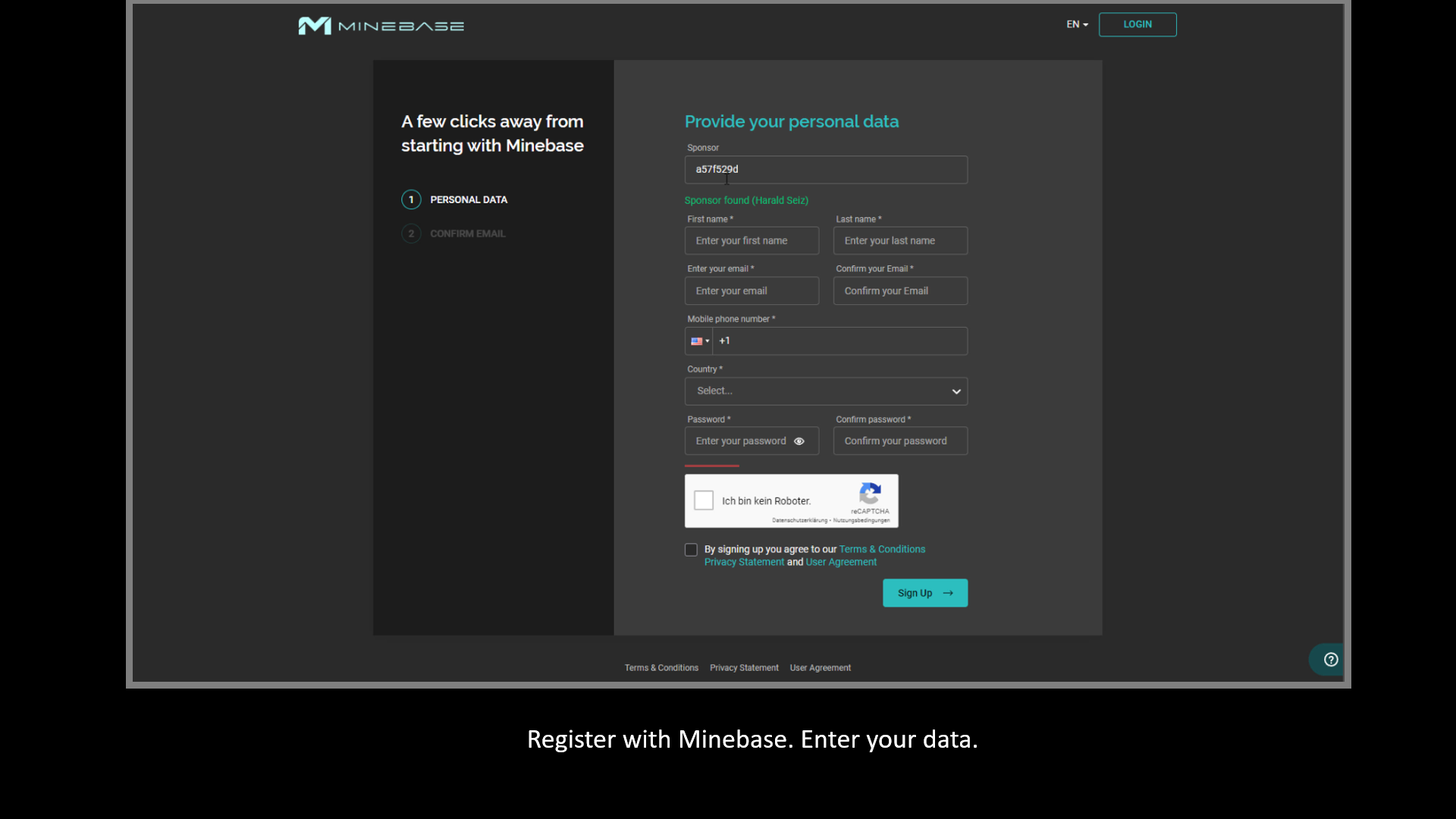The height and width of the screenshot is (819, 1456).
Task: Toggle password visibility eye icon
Action: tap(799, 441)
